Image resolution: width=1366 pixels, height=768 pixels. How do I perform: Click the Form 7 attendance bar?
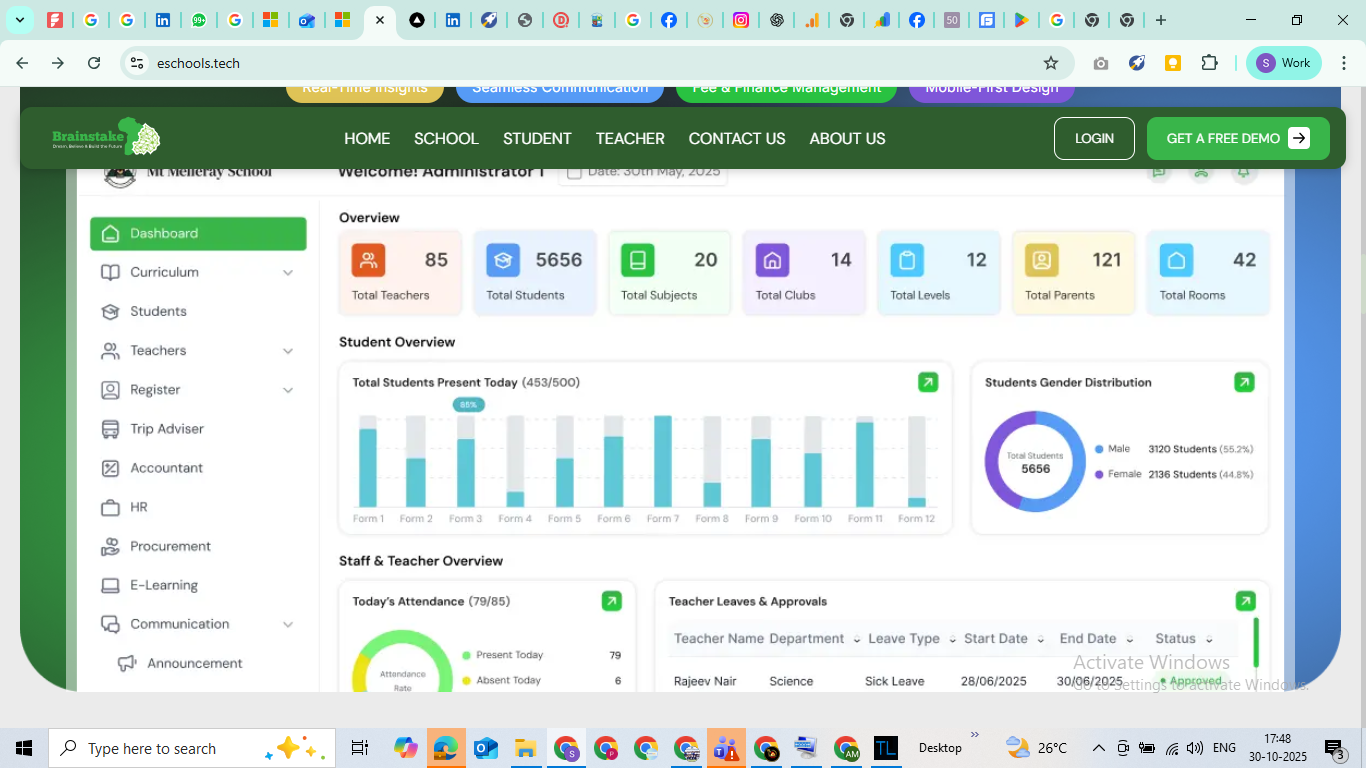662,462
